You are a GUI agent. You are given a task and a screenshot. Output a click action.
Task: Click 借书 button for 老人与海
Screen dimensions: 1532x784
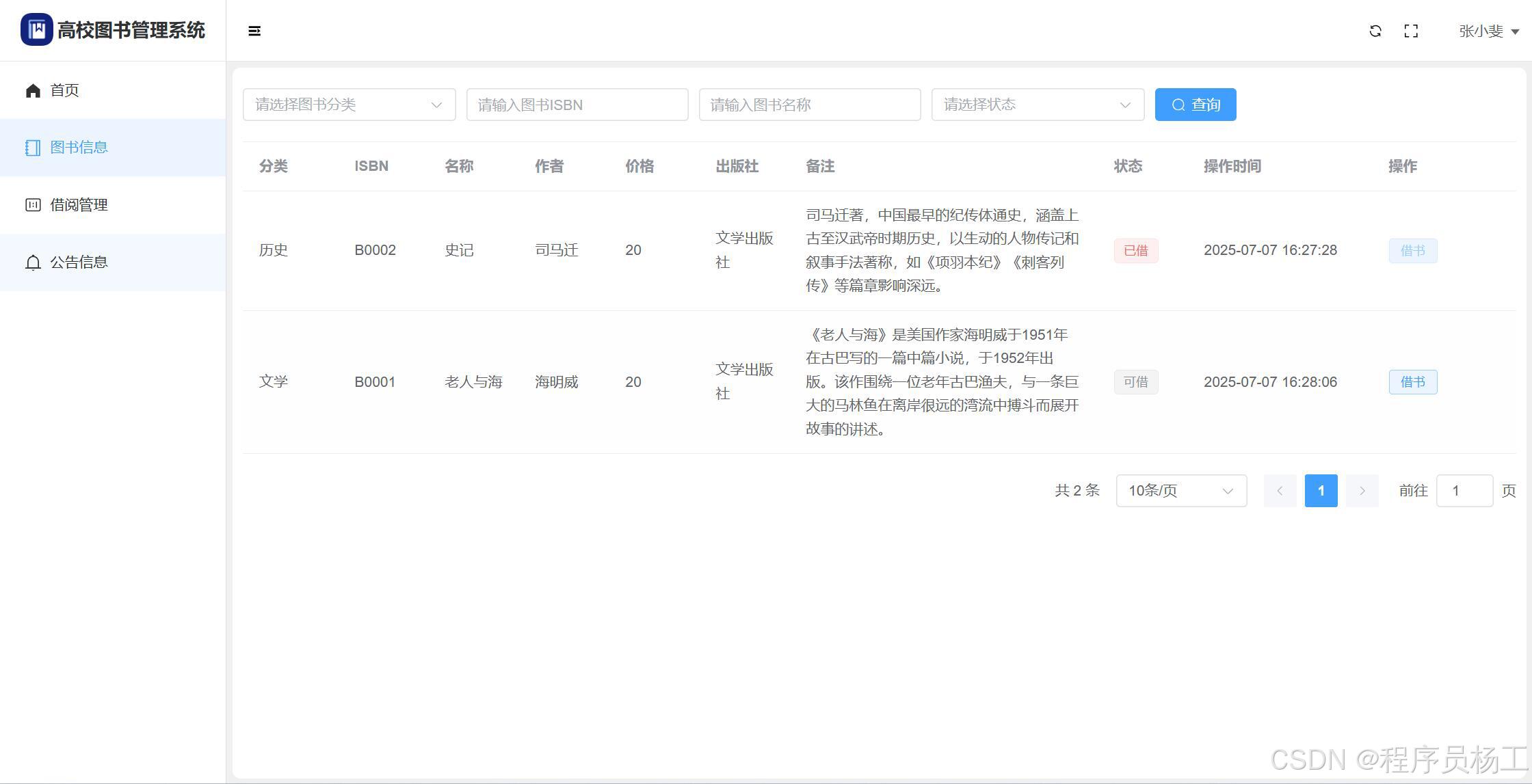pyautogui.click(x=1412, y=382)
